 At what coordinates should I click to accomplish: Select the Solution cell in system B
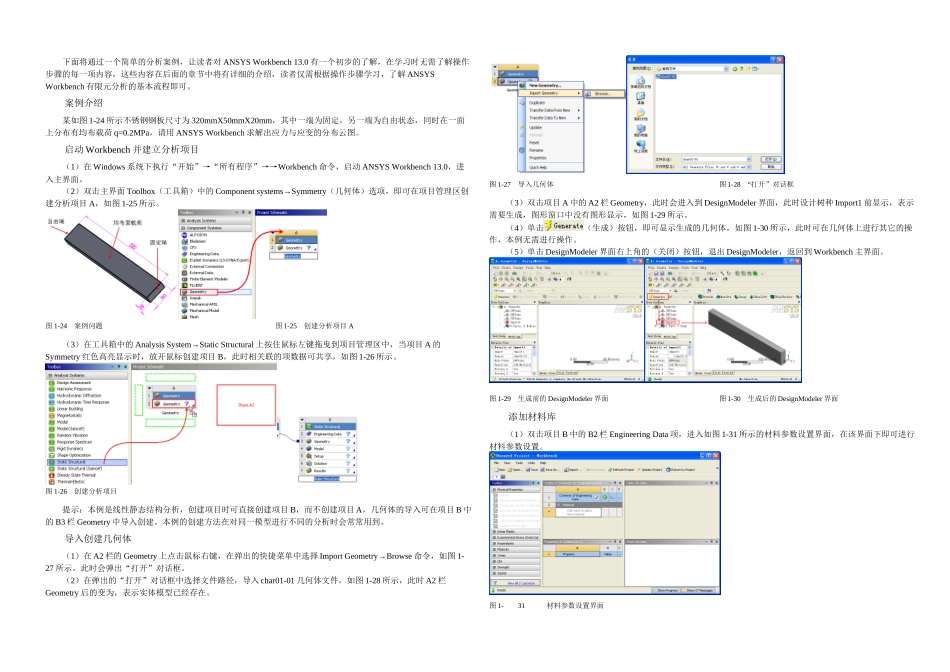pyautogui.click(x=331, y=464)
